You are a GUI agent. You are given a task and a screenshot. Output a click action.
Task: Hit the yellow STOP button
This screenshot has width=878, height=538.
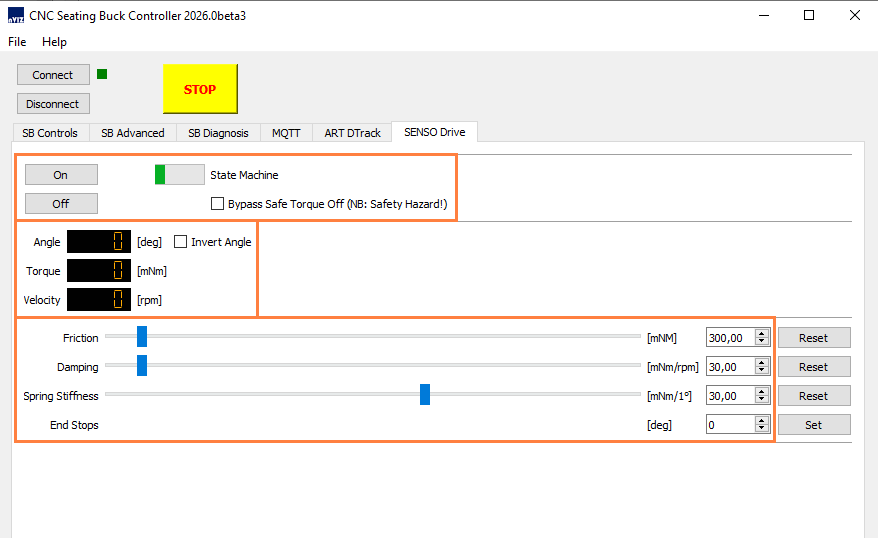(200, 89)
